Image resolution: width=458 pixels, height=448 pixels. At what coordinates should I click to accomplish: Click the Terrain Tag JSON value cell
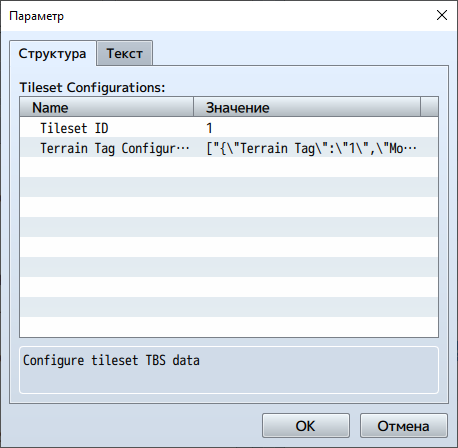pyautogui.click(x=311, y=148)
